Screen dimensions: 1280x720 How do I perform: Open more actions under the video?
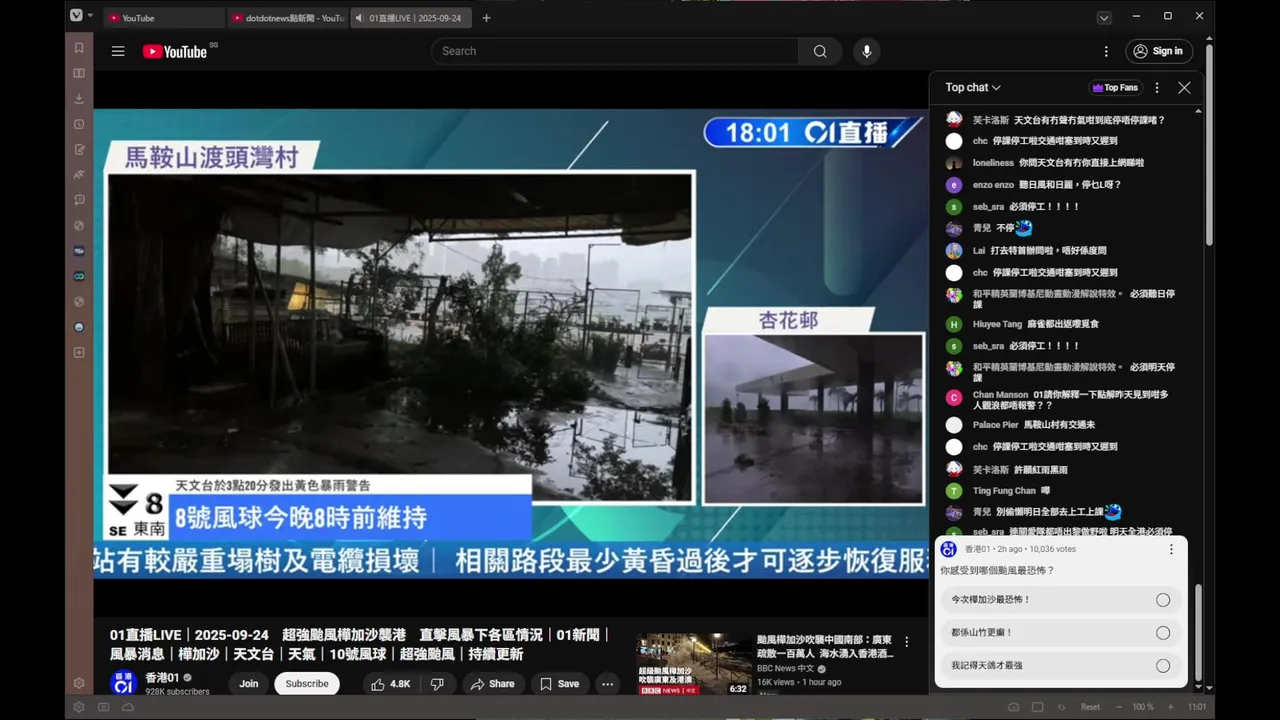click(607, 684)
